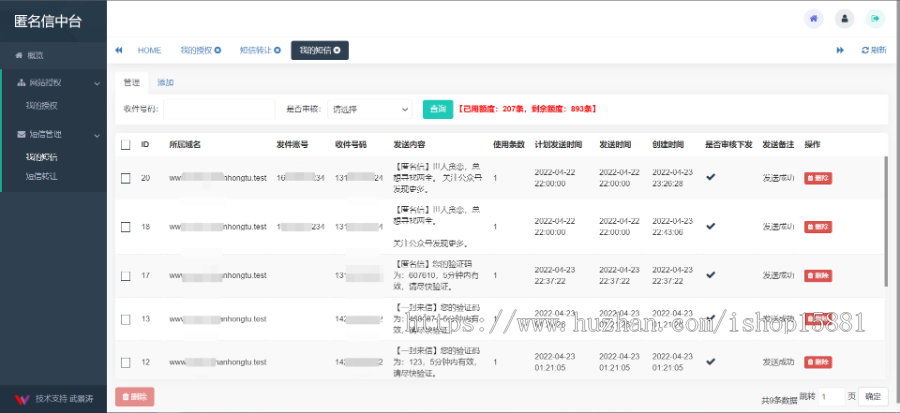The image size is (900, 413).
Task: Open the HOME tab
Action: click(149, 50)
